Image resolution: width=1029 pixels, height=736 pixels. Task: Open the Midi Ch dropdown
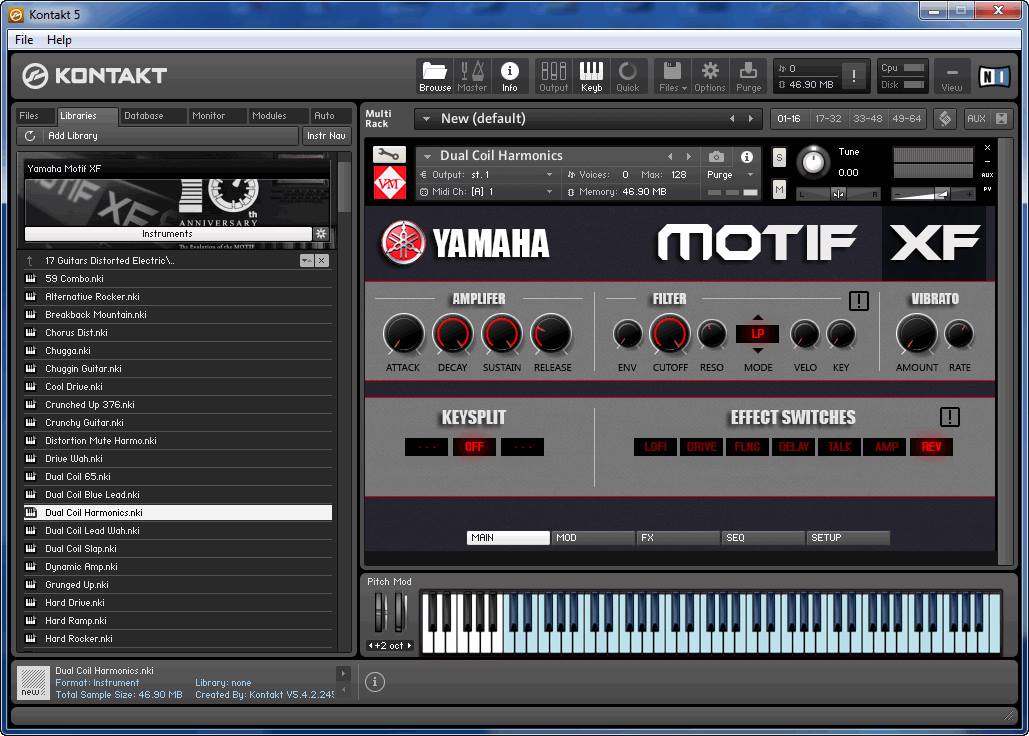549,192
